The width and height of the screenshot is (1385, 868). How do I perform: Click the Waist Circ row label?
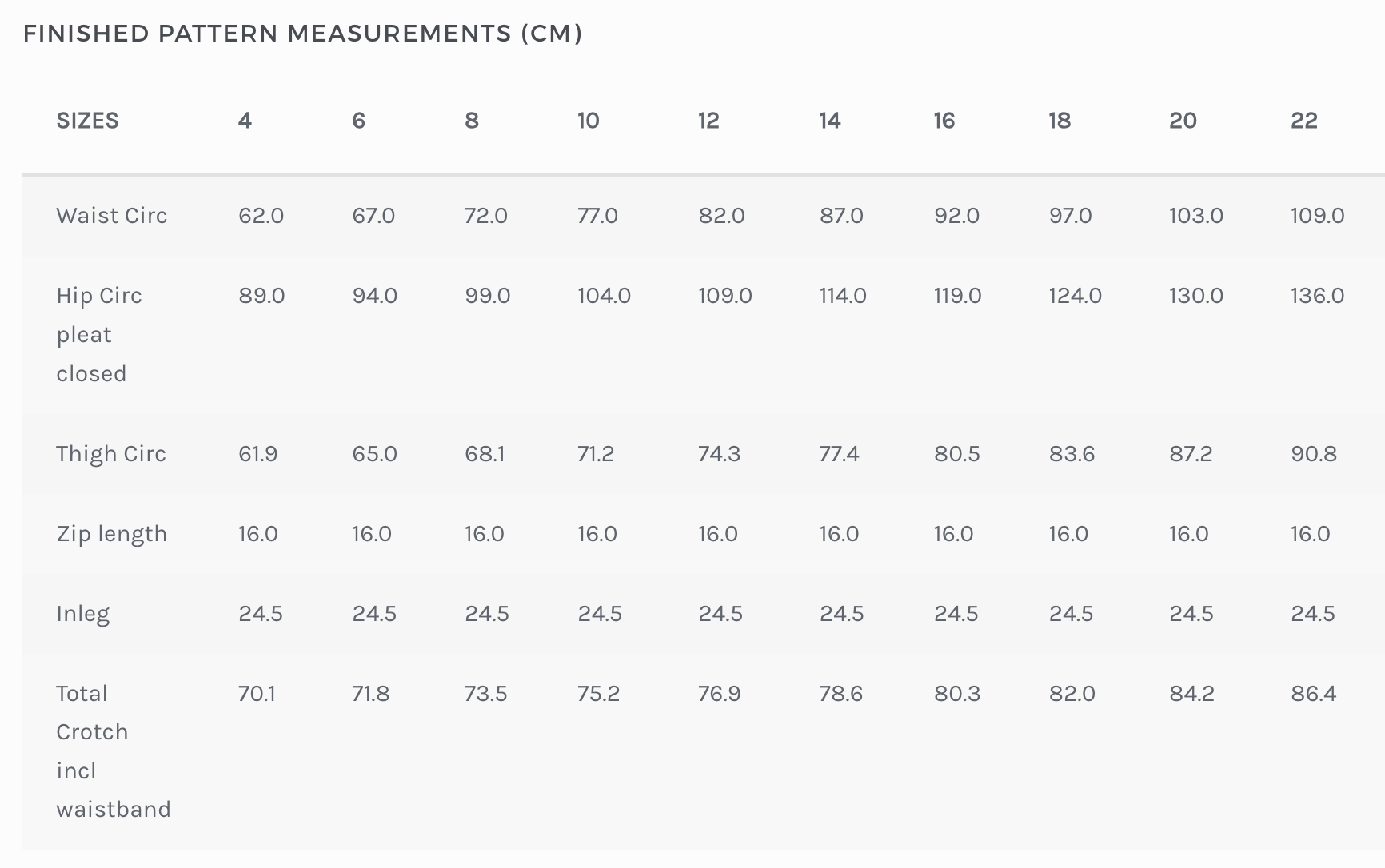112,216
